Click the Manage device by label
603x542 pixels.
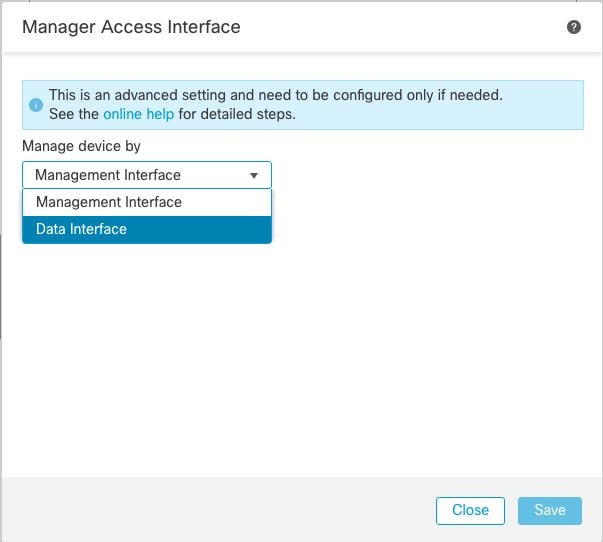pos(81,146)
